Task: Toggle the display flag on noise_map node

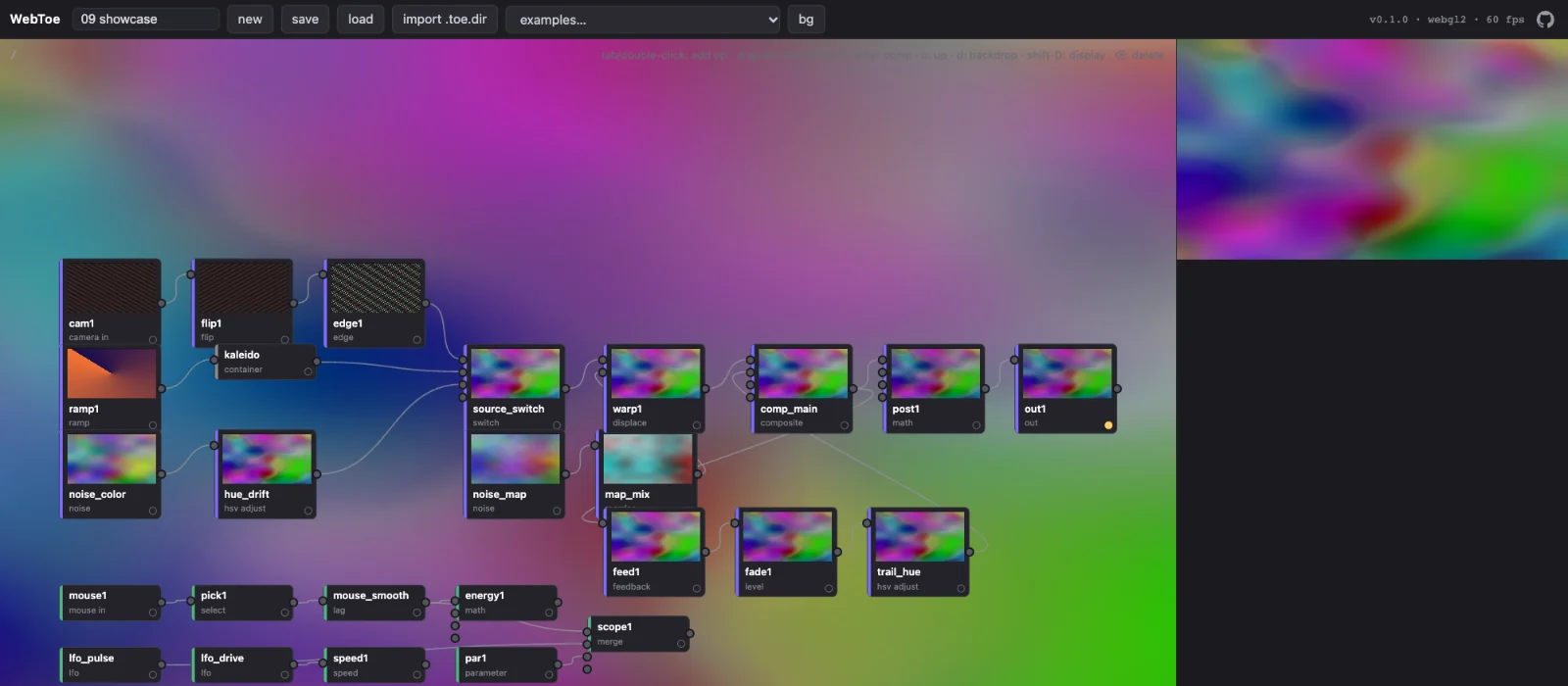Action: 557,511
